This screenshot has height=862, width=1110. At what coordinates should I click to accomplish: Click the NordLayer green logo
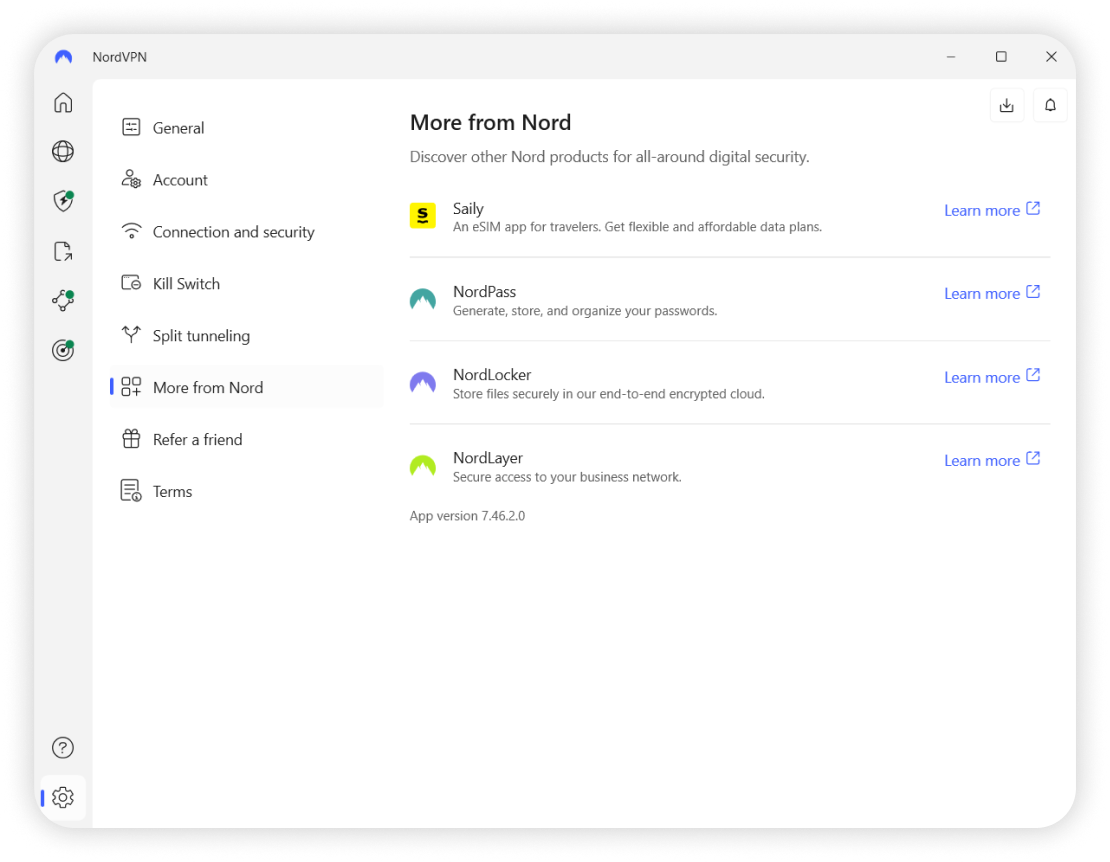click(423, 466)
